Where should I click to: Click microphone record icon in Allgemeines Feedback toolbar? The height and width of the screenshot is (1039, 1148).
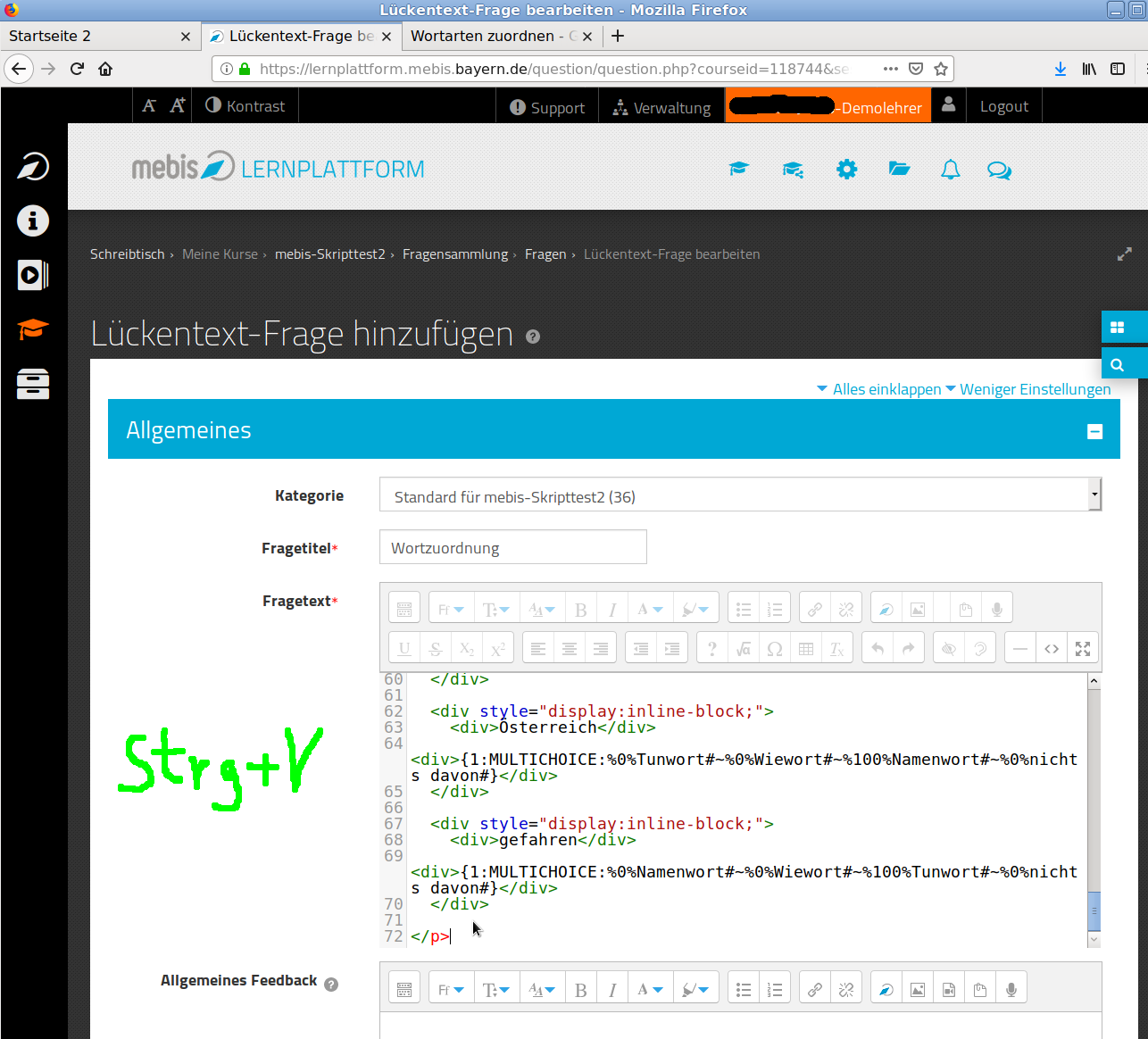tap(1011, 990)
